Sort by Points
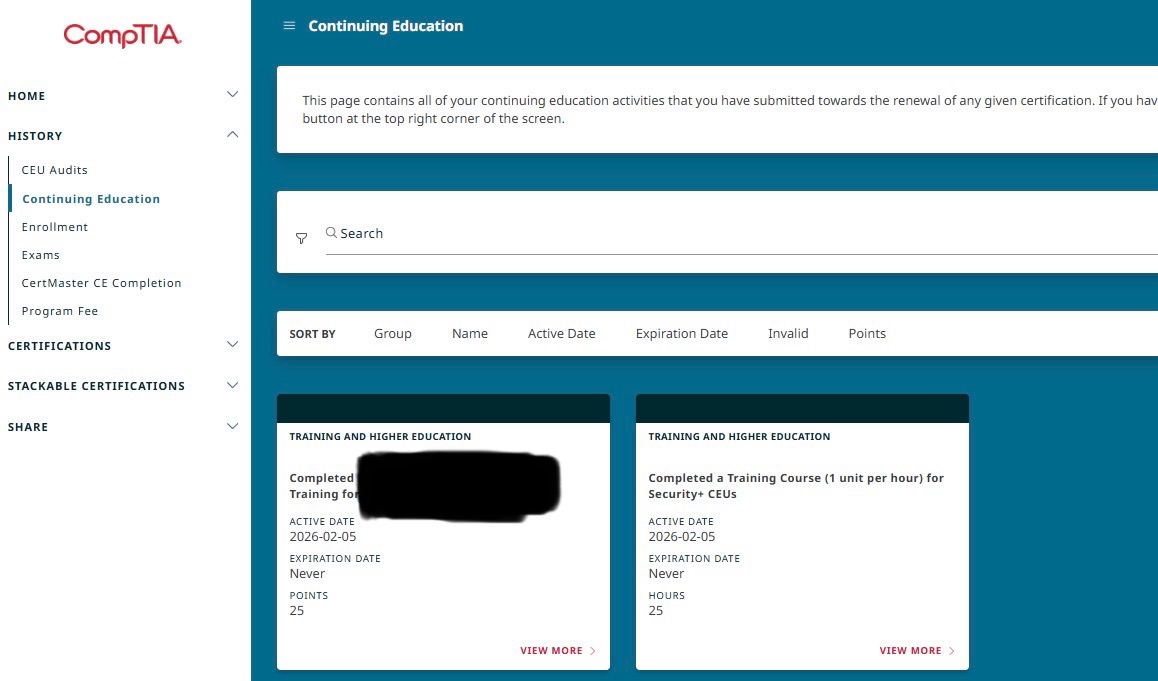 (x=867, y=334)
